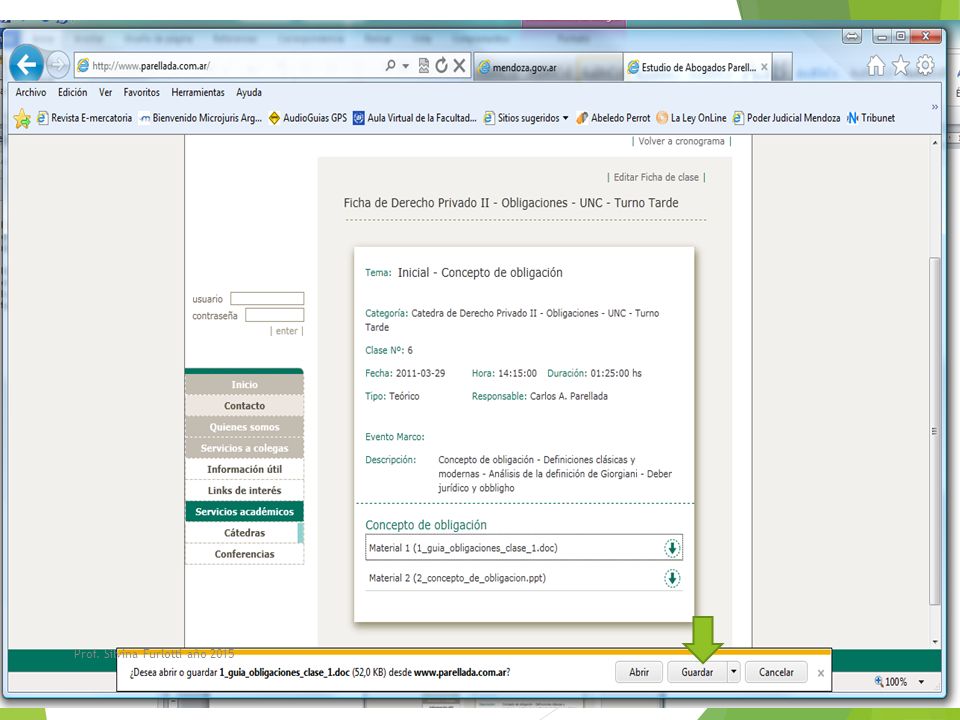Open the Ayuda menu

249,92
